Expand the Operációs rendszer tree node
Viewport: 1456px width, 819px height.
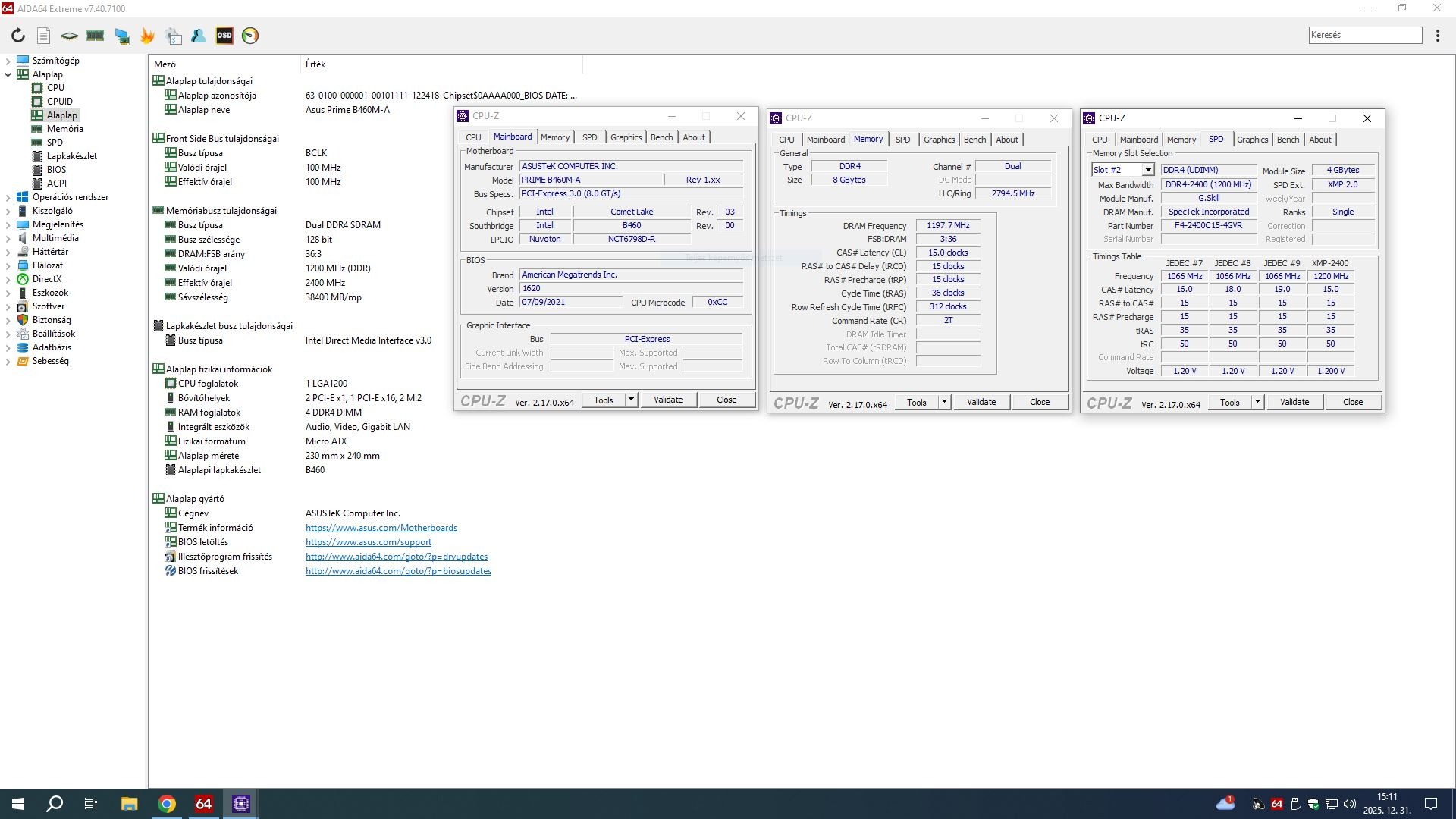[8, 197]
